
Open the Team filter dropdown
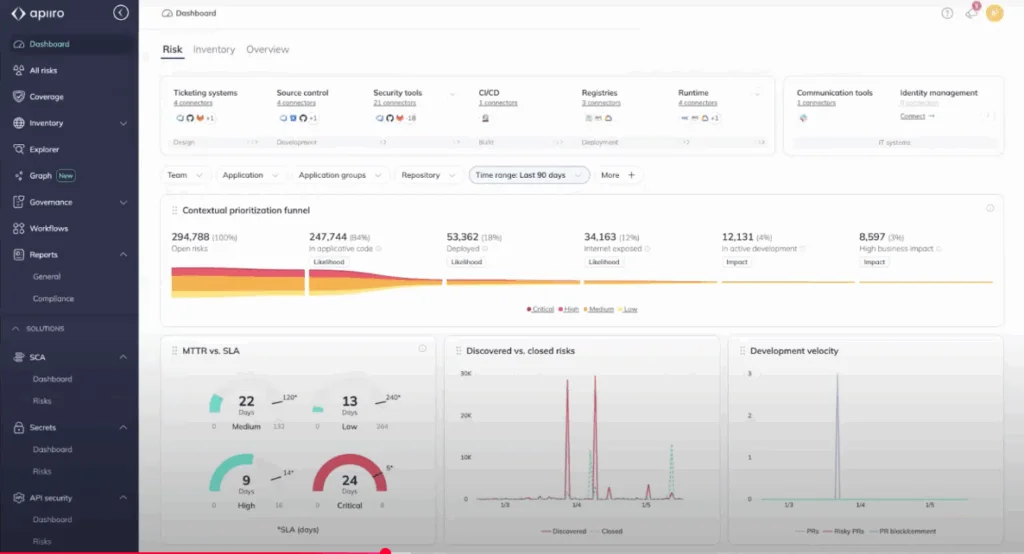(x=184, y=175)
